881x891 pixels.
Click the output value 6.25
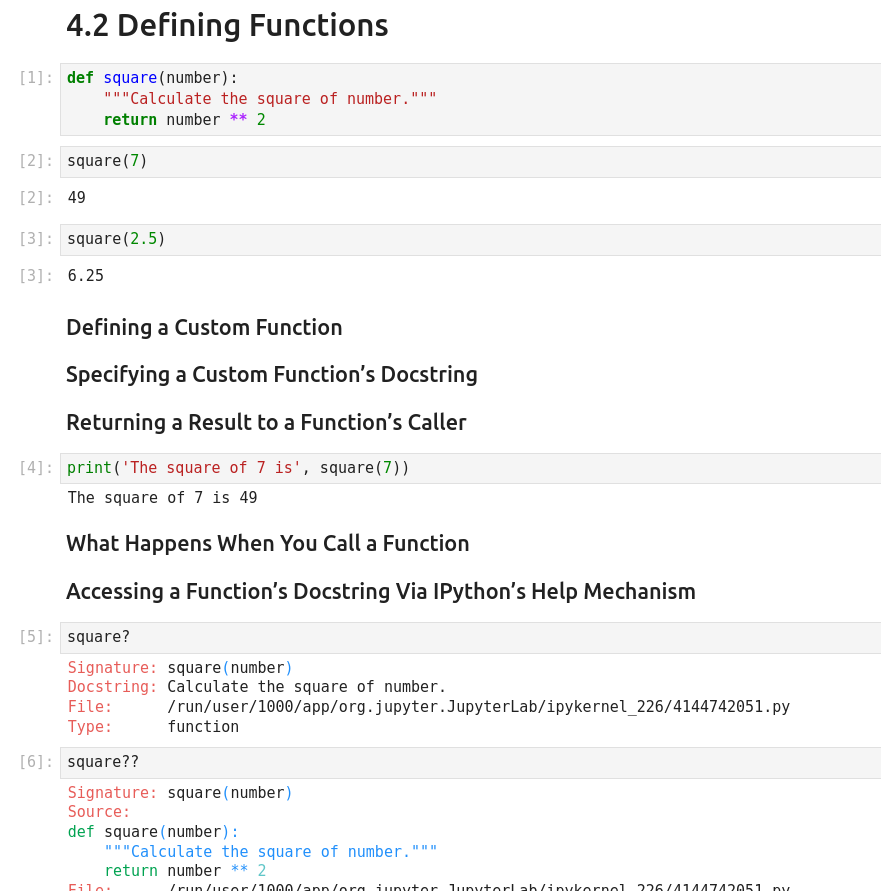click(x=86, y=276)
